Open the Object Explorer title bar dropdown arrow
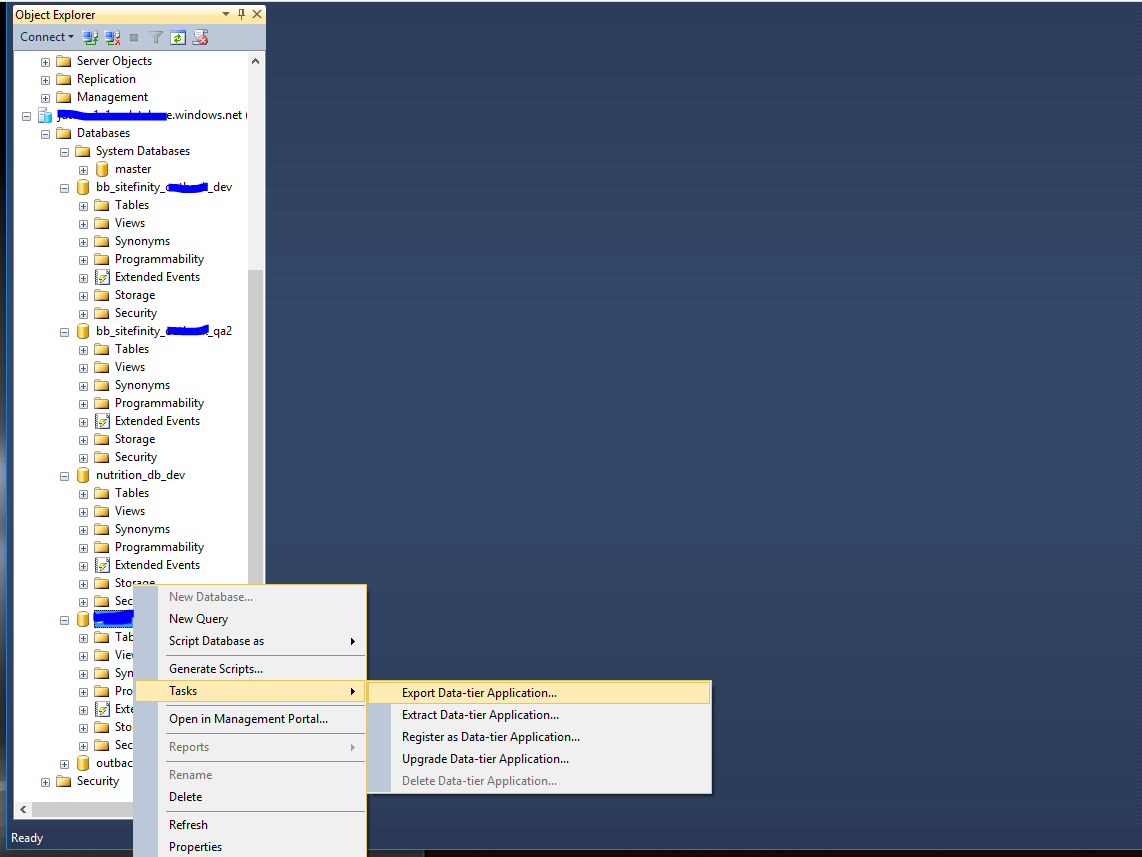Screen dimensions: 1142x857 pyautogui.click(x=226, y=14)
